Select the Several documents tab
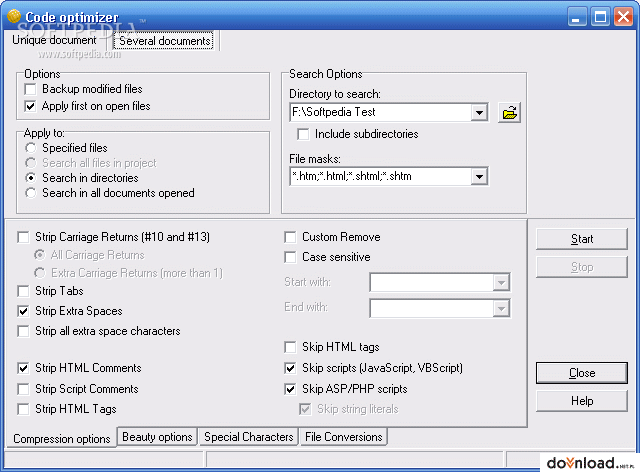This screenshot has height=472, width=640. click(x=164, y=41)
